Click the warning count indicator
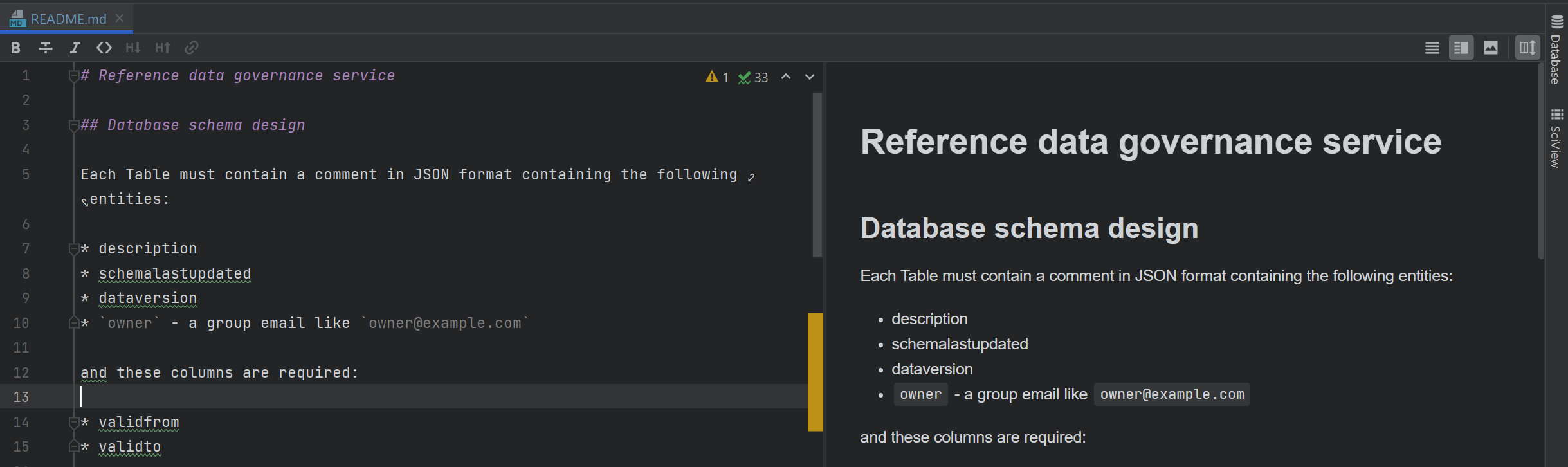Viewport: 1568px width, 467px height. click(717, 77)
